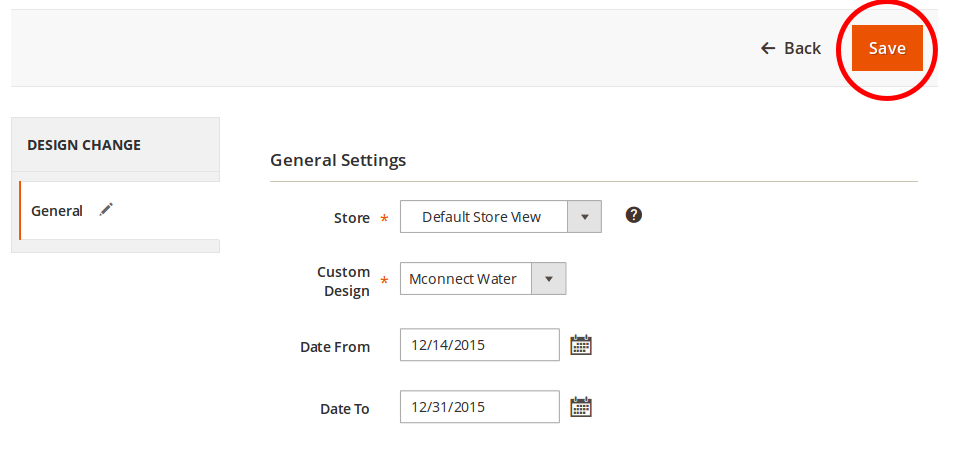954x463 pixels.
Task: Switch to the General tab
Action: [57, 211]
